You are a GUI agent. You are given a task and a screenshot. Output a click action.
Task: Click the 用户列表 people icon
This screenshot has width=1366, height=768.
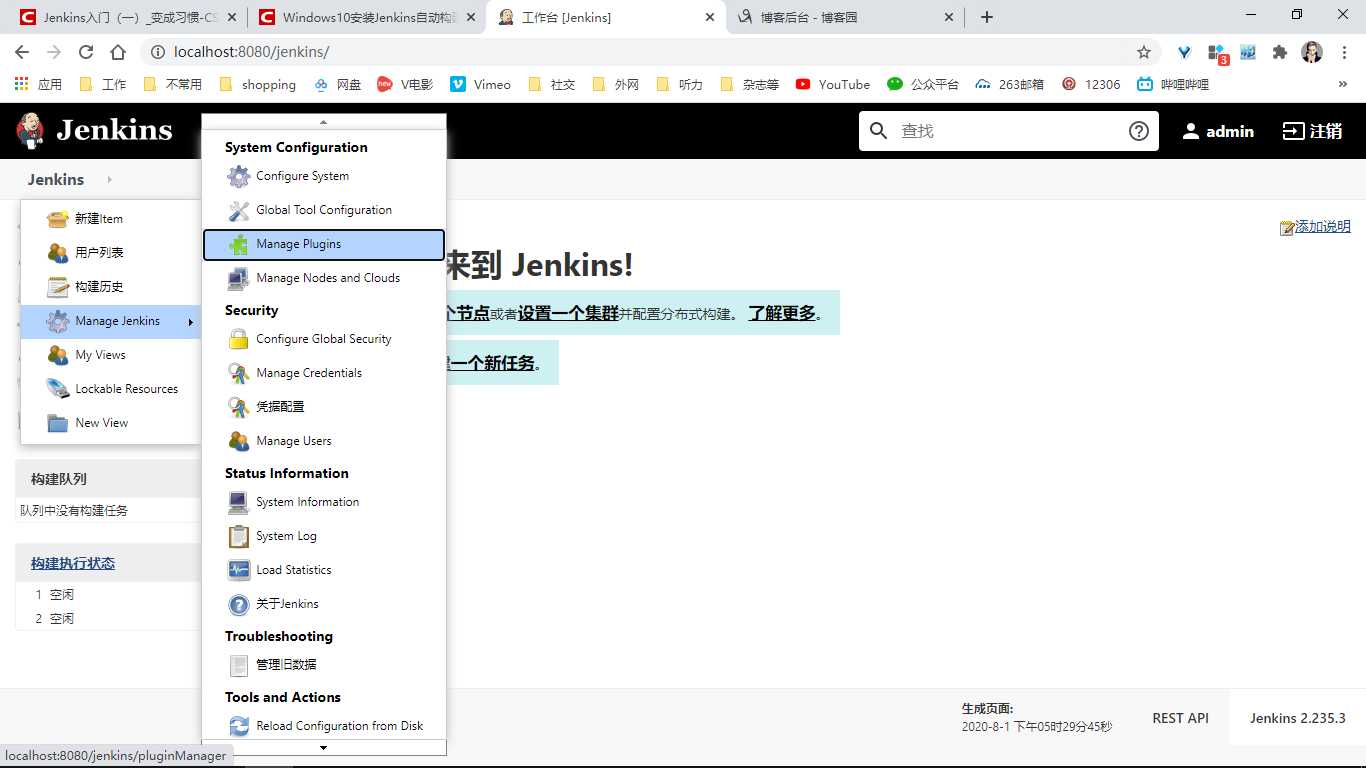(x=58, y=253)
